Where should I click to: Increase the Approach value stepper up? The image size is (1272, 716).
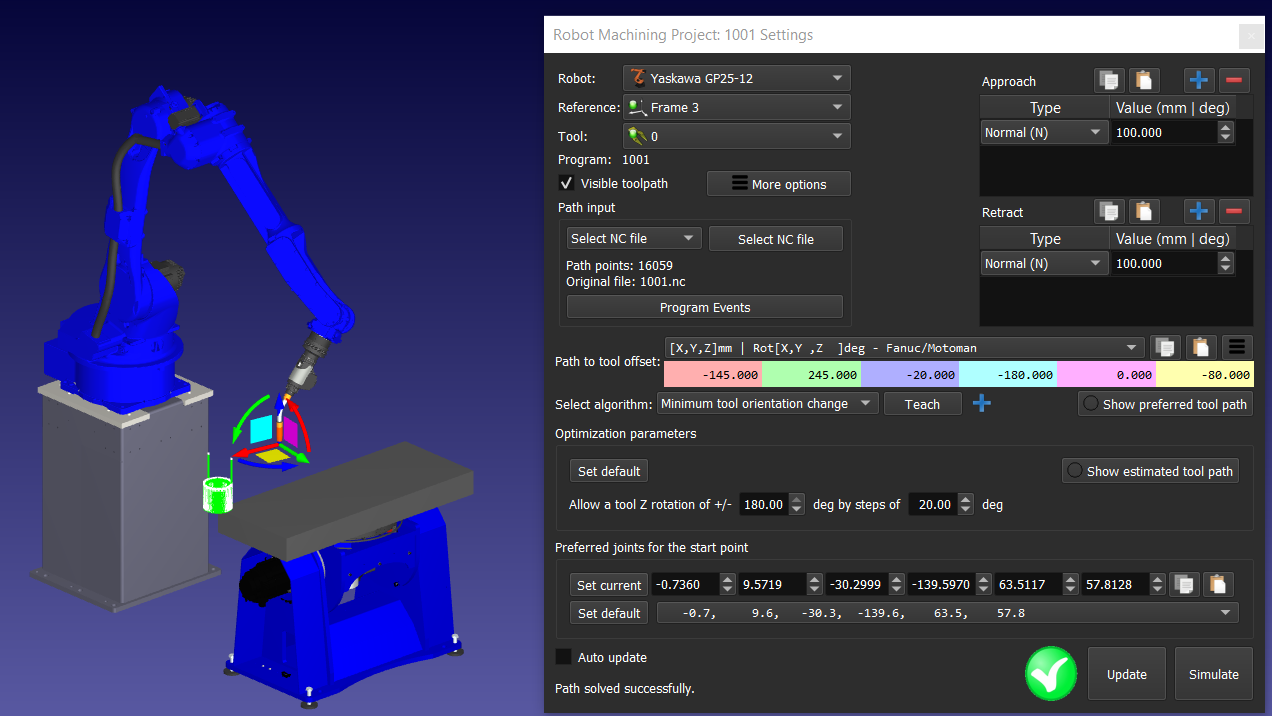click(x=1225, y=127)
